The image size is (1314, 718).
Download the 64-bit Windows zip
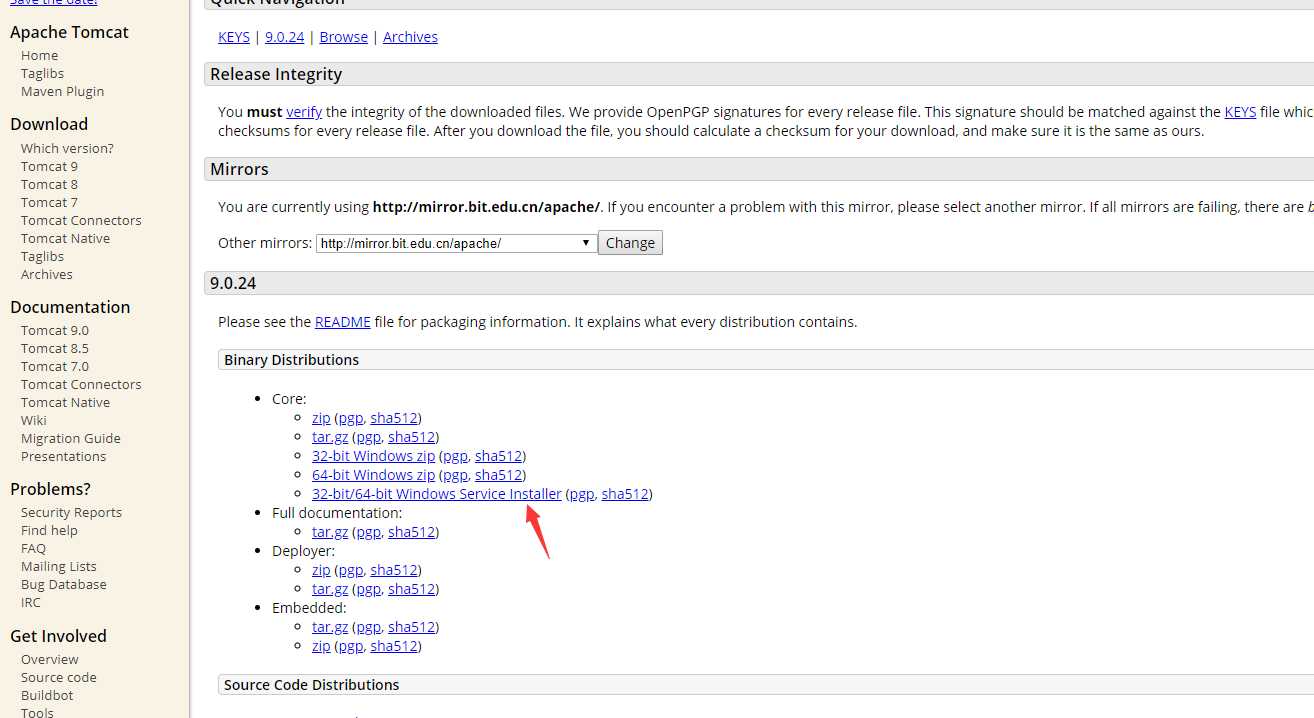pyautogui.click(x=373, y=475)
